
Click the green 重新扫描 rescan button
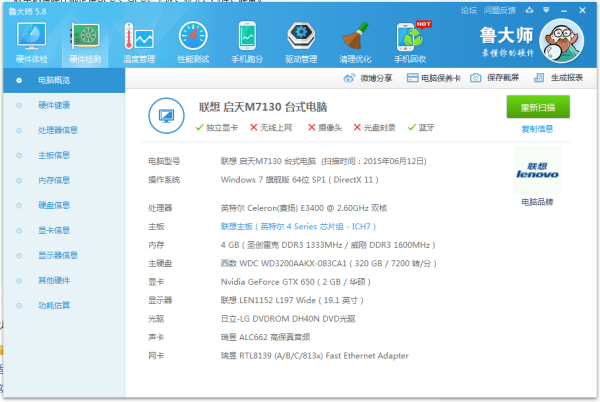[538, 107]
